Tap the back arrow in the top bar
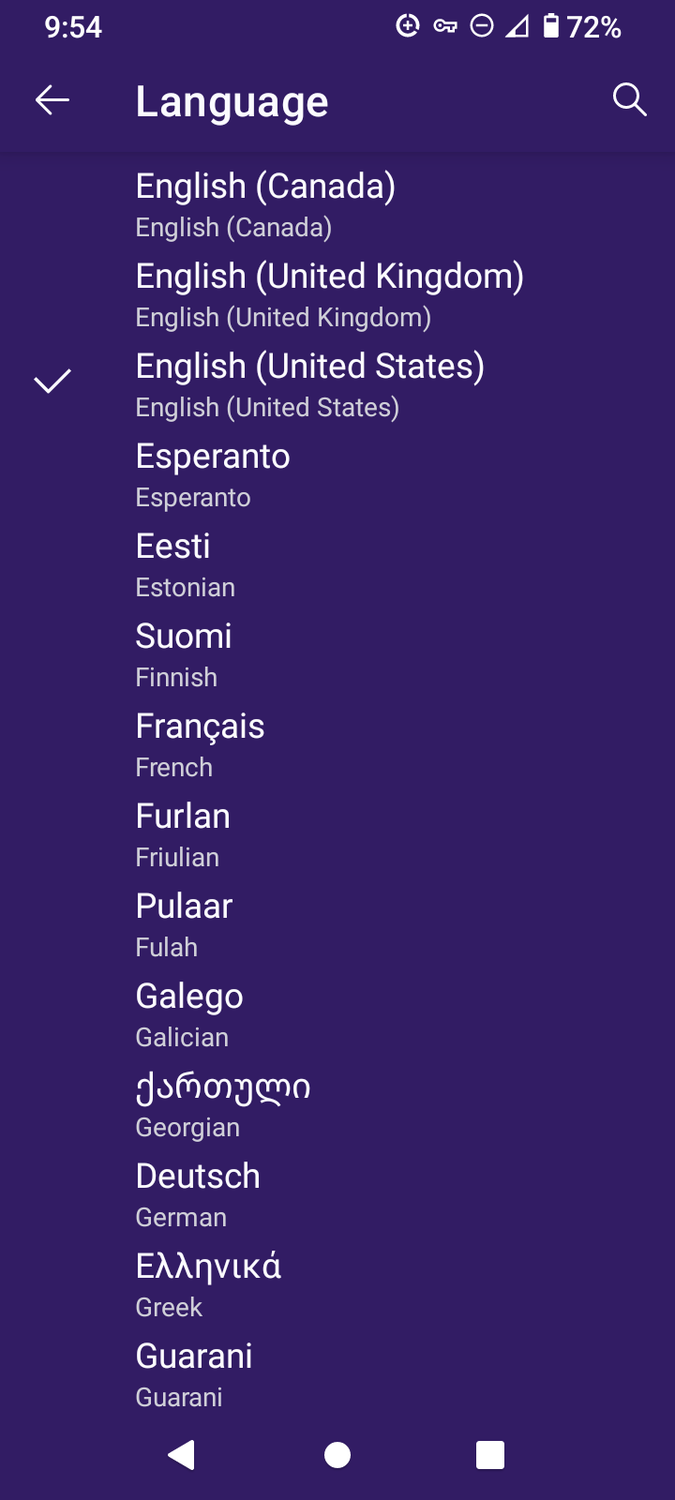The width and height of the screenshot is (675, 1500). tap(52, 99)
